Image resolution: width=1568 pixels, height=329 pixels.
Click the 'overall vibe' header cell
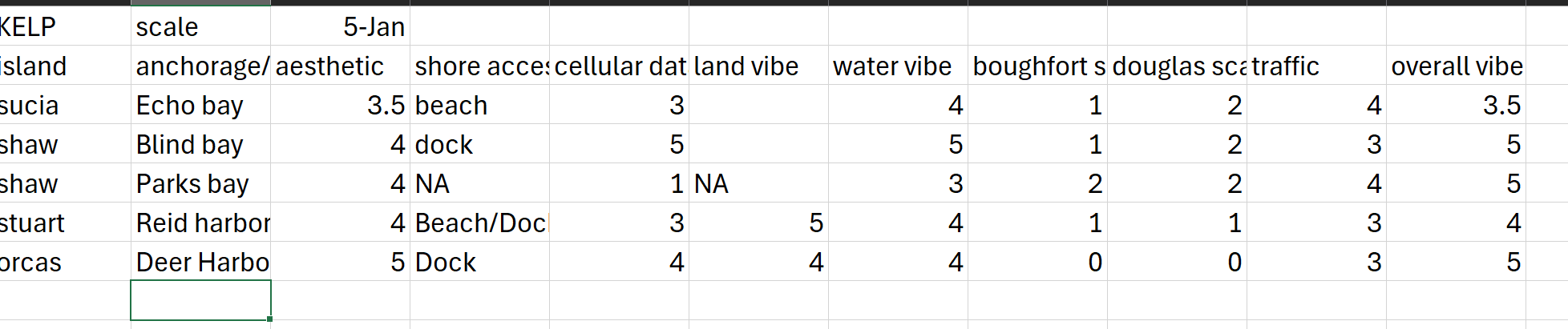tap(1456, 66)
